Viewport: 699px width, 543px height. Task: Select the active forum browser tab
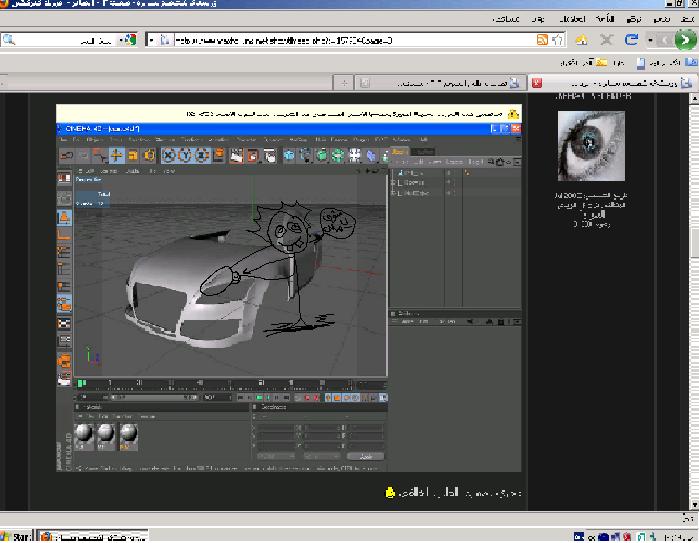(x=615, y=83)
